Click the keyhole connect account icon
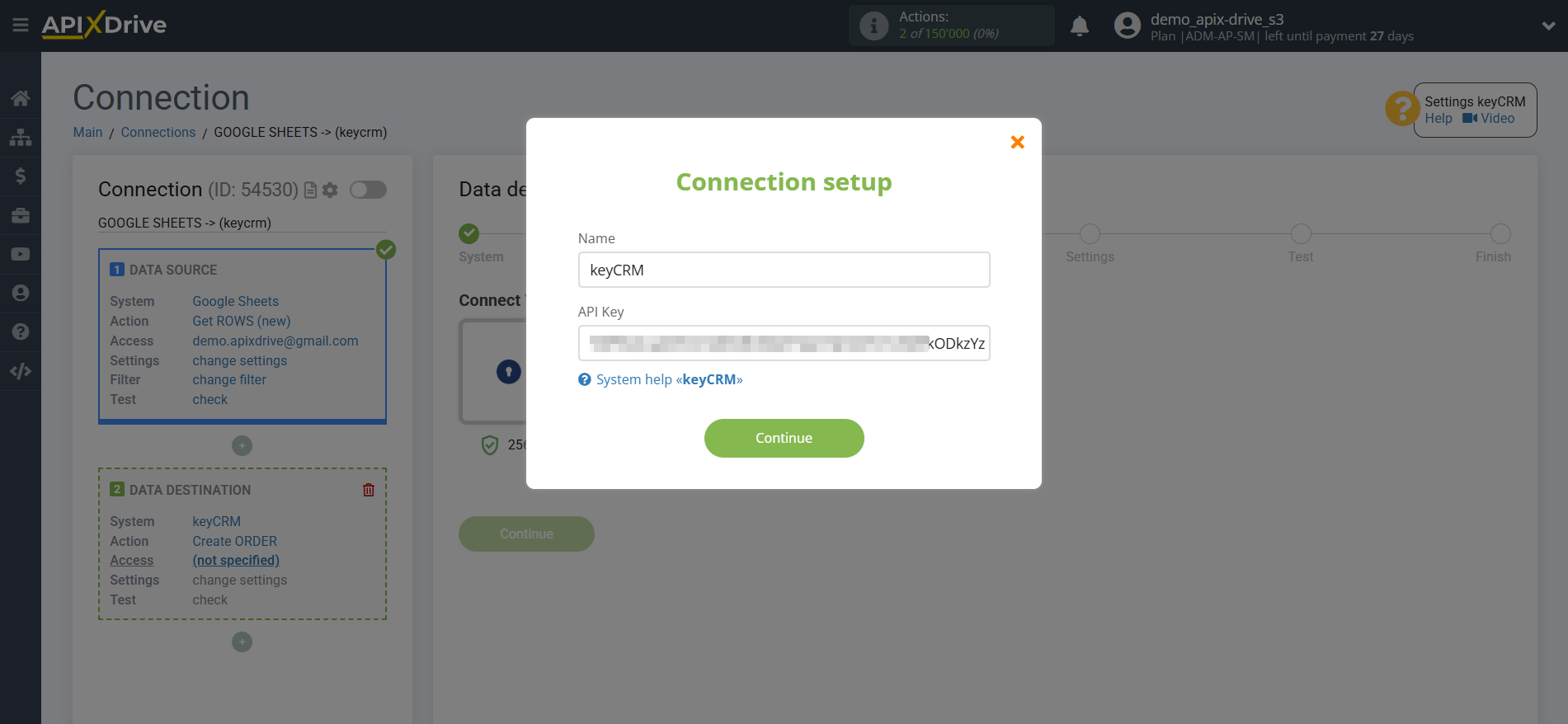1568x724 pixels. tap(509, 372)
